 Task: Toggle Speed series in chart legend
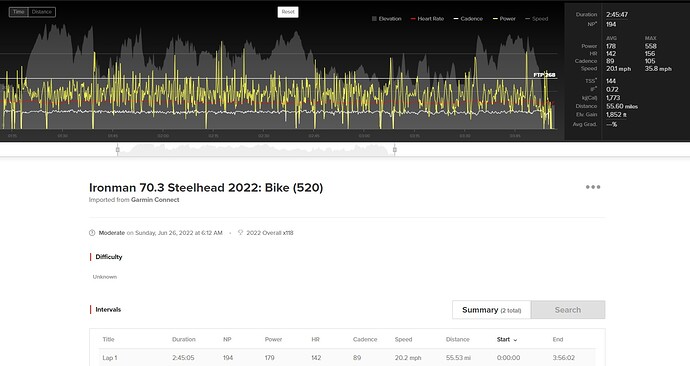536,19
